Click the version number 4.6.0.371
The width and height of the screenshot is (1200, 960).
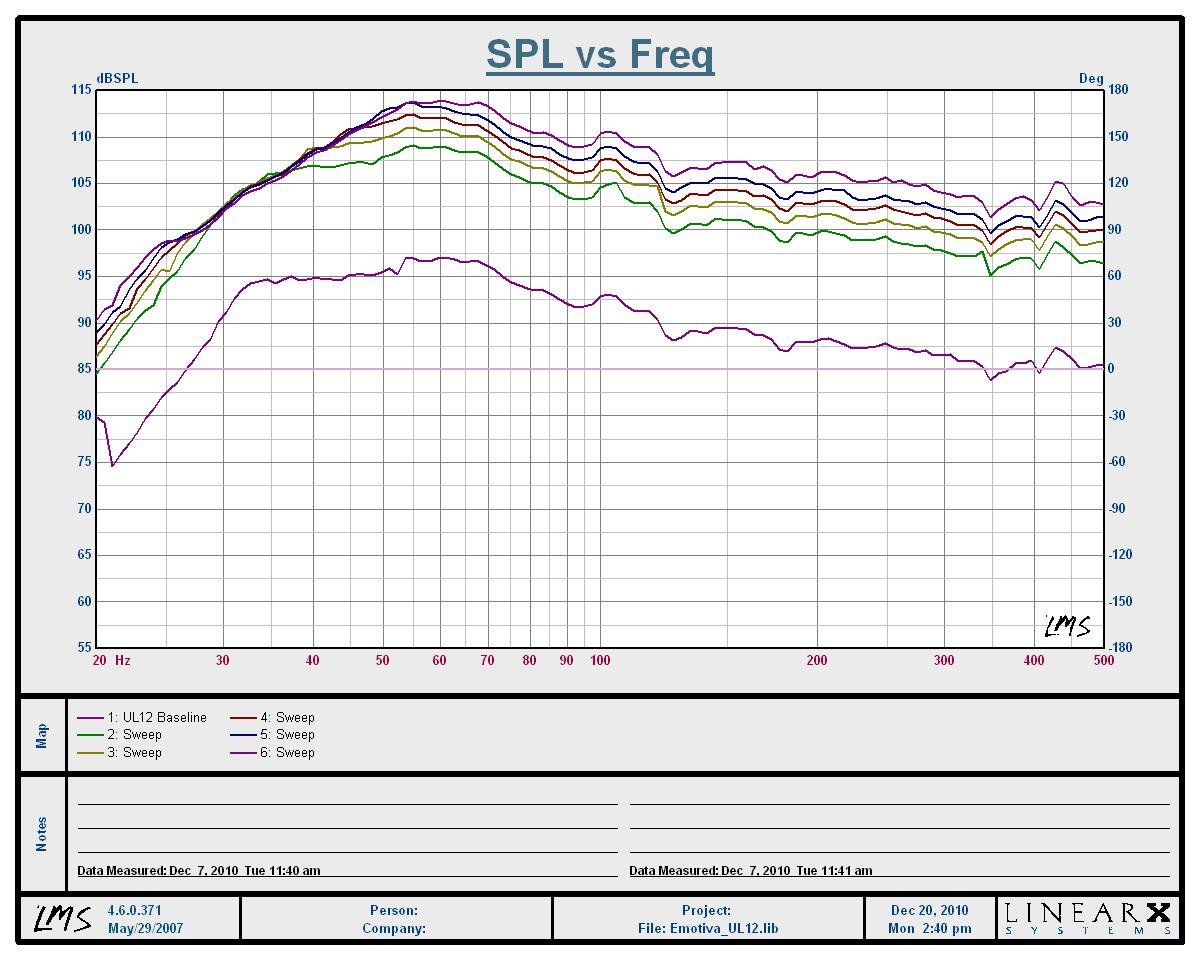pos(134,911)
